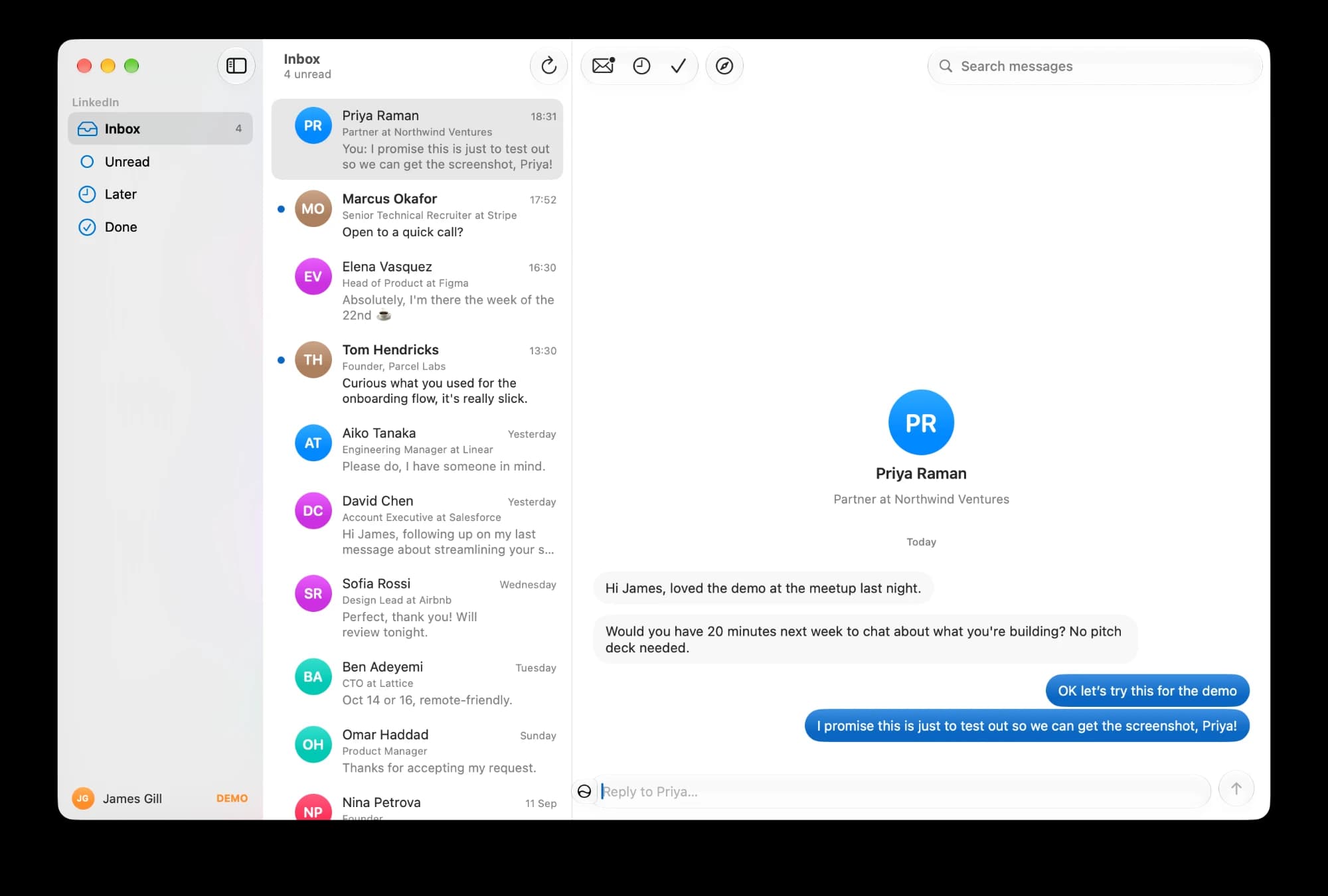Select Inbox in the sidebar
This screenshot has height=896, width=1328.
pyautogui.click(x=160, y=129)
